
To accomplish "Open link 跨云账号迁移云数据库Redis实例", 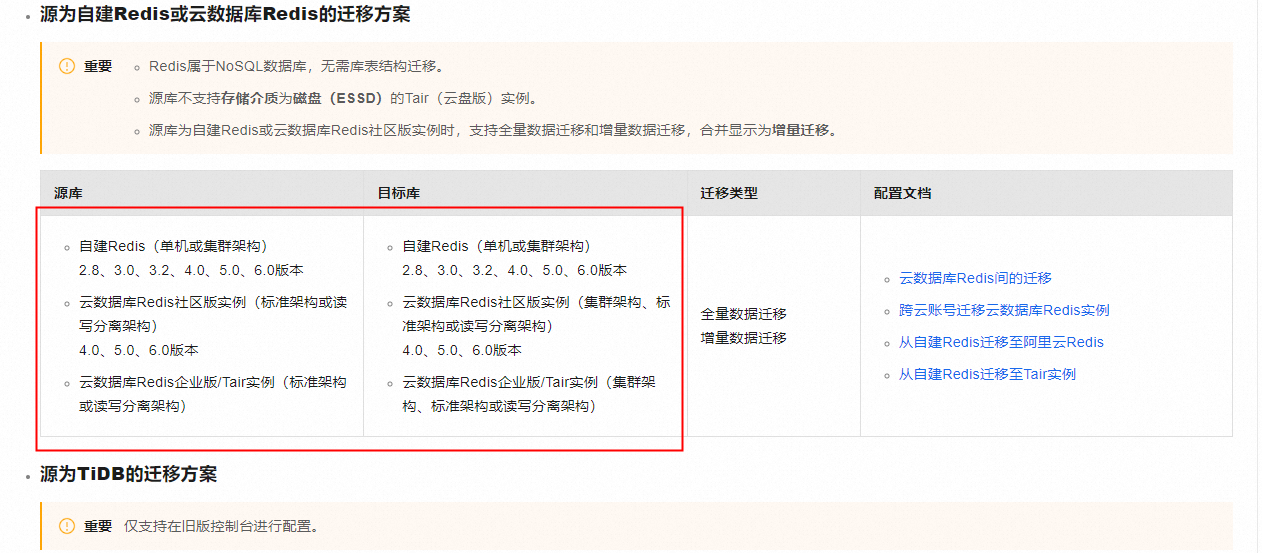I will tap(1004, 310).
